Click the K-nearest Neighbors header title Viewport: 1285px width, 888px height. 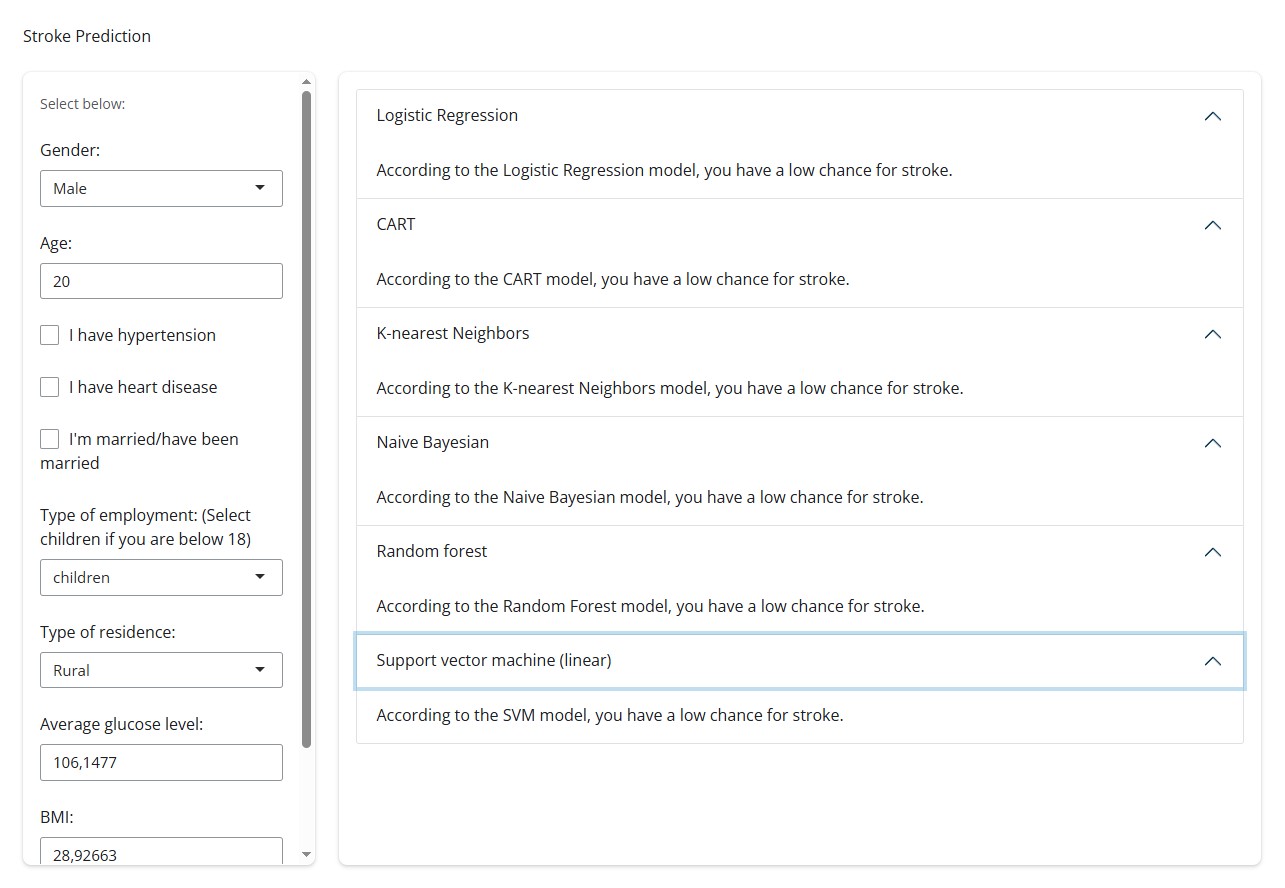coord(453,334)
